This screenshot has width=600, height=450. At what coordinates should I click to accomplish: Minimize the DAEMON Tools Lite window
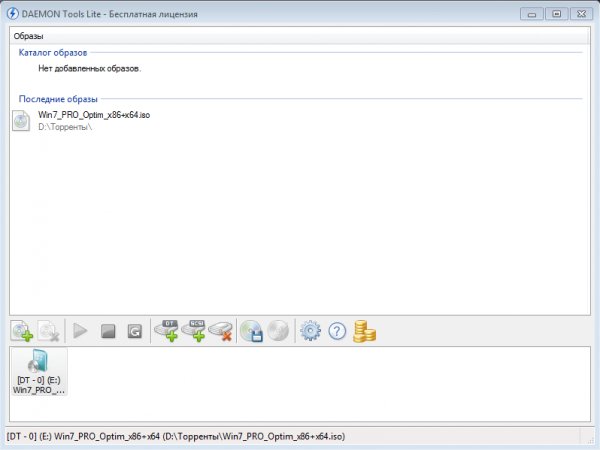point(532,14)
